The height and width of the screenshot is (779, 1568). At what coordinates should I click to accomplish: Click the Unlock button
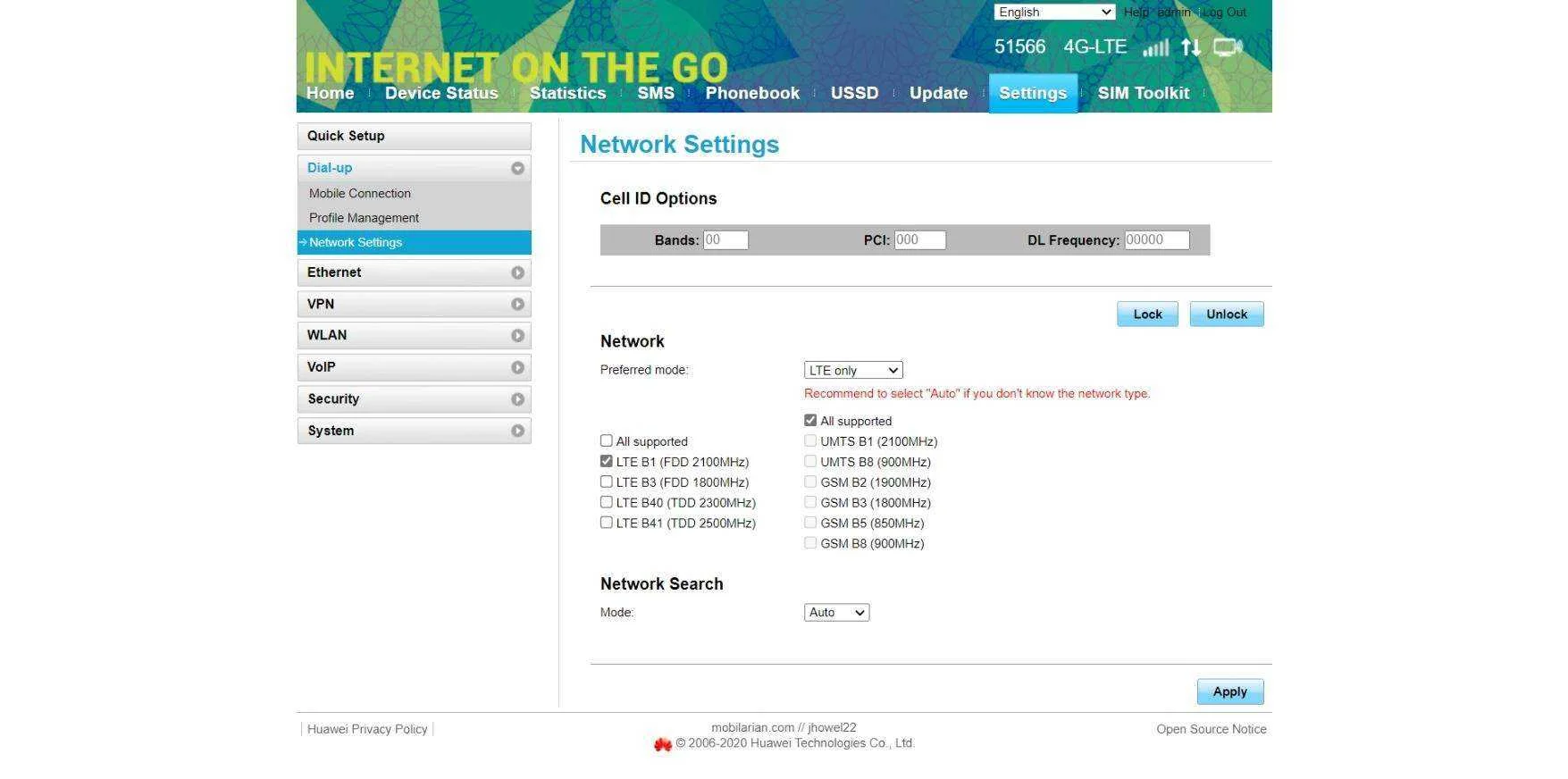pyautogui.click(x=1227, y=314)
